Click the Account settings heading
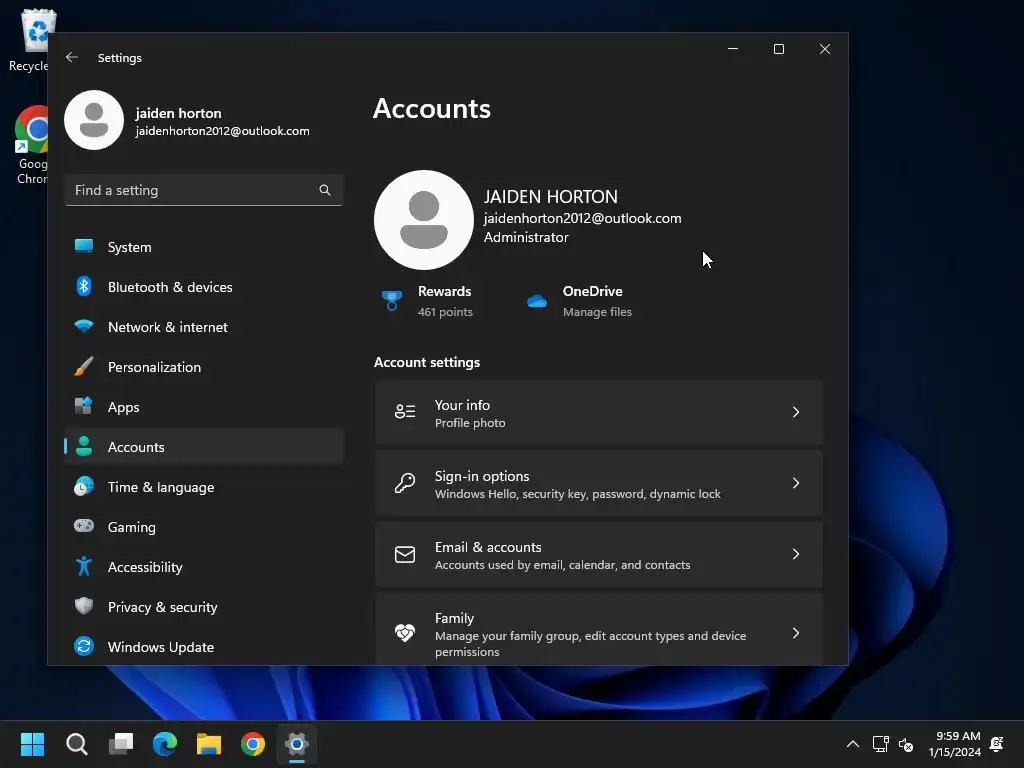The image size is (1024, 768). pos(426,362)
